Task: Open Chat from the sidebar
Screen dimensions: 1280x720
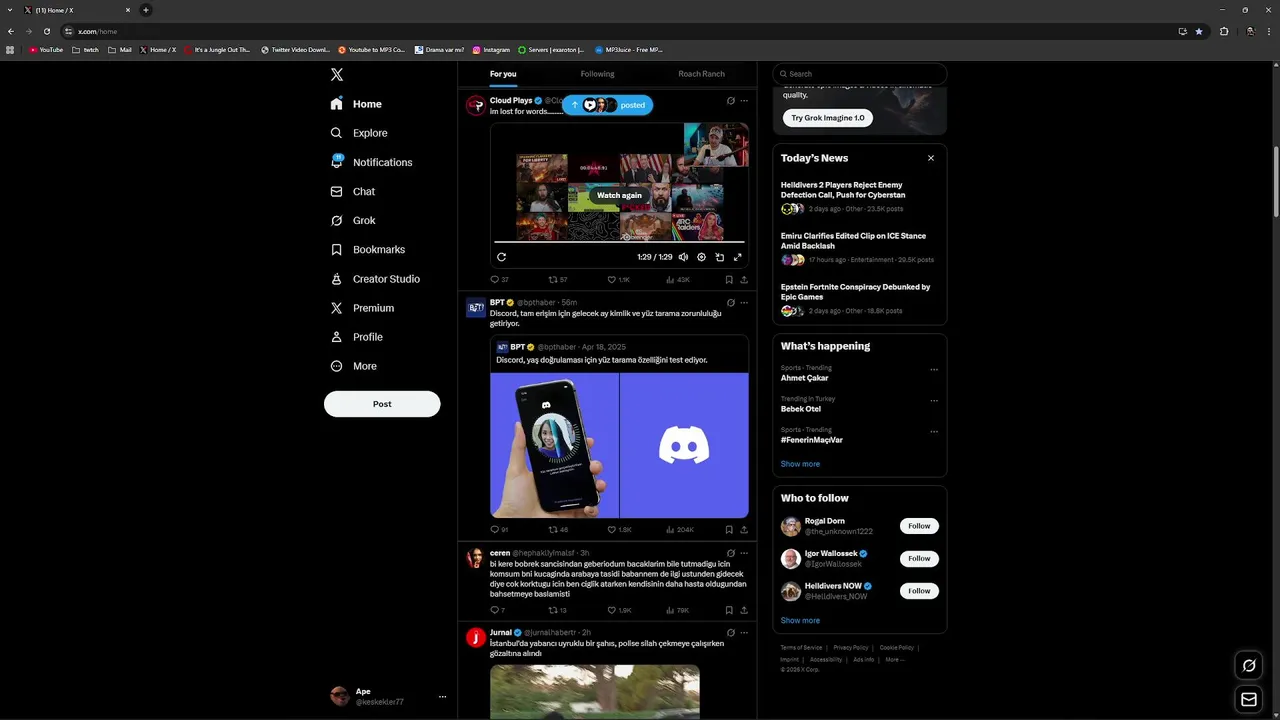Action: click(353, 191)
